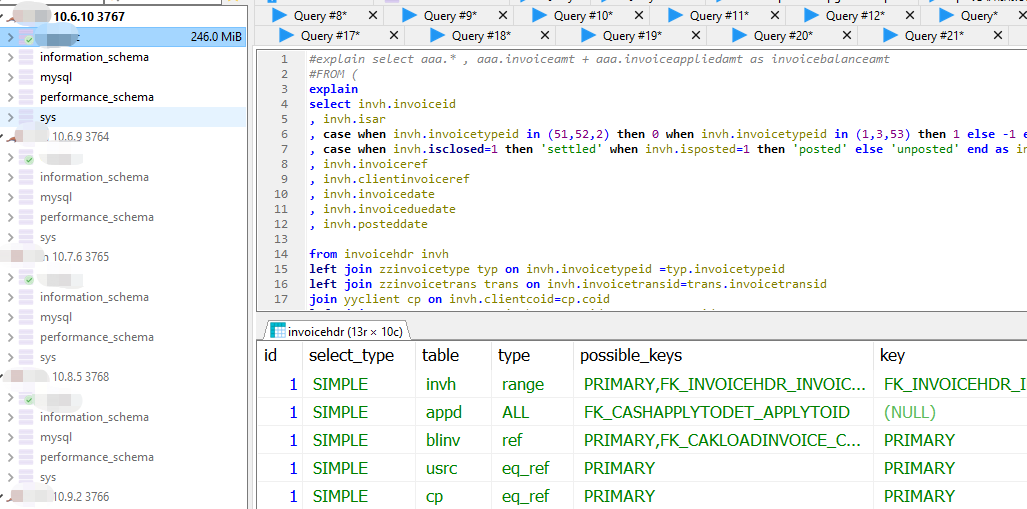Select the 10.9.2 3766 session node

81,497
